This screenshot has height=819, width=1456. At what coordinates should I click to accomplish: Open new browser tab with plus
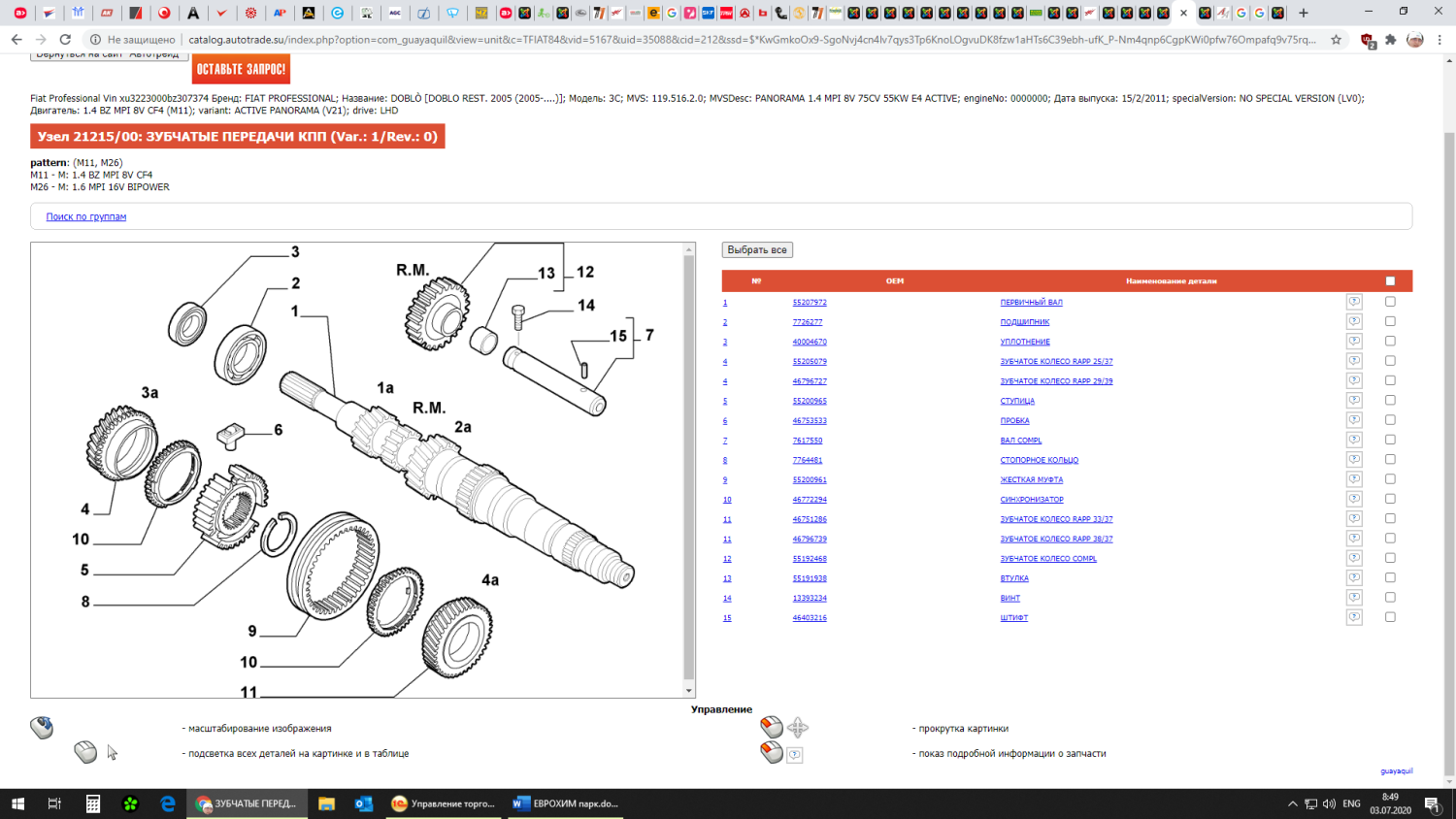click(1304, 13)
